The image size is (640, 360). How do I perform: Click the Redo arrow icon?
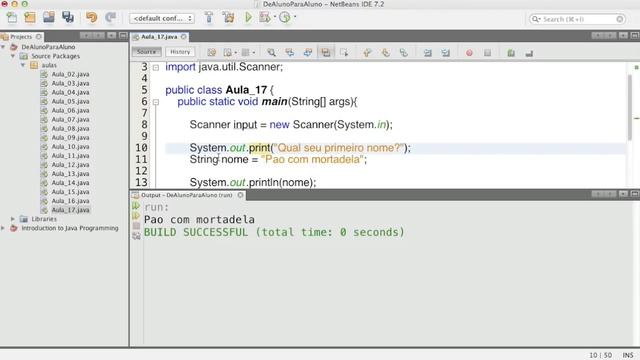coord(110,18)
